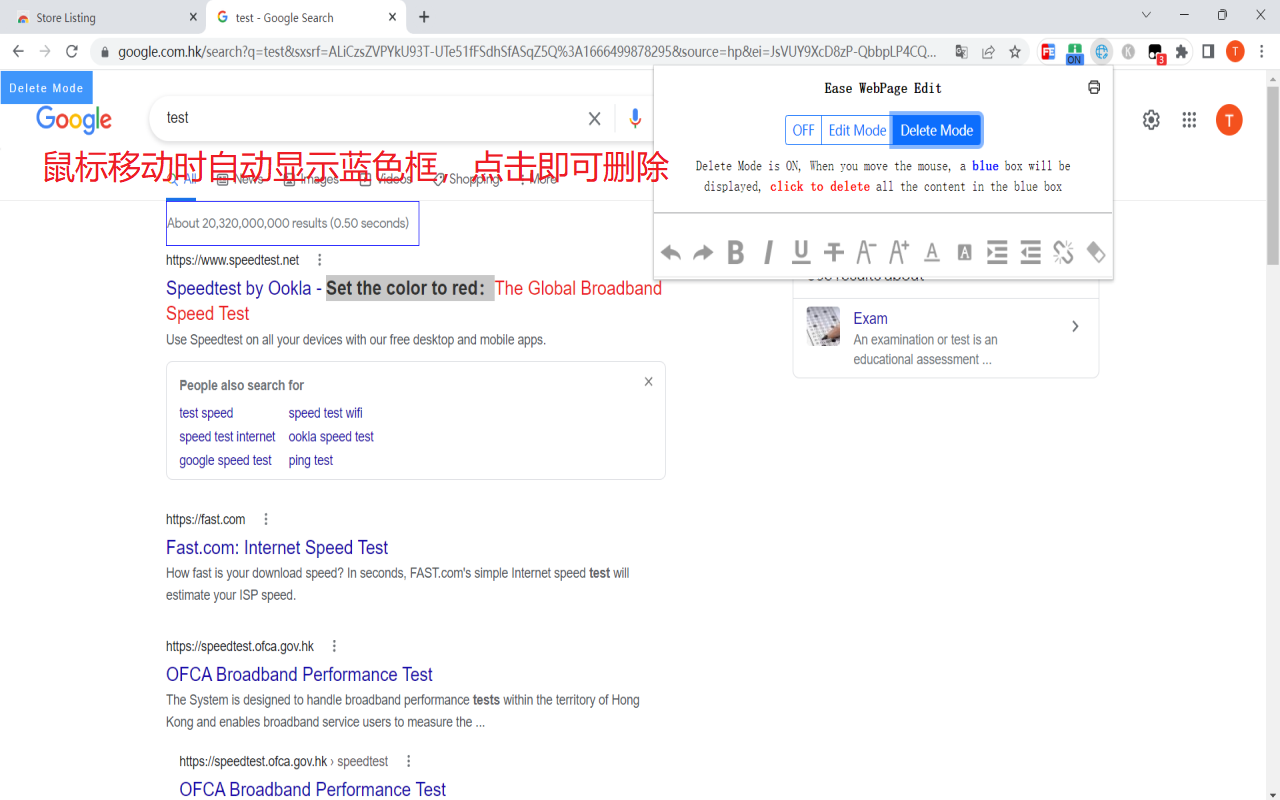Bookmark this page with the star icon
Screen dimensions: 1280x800
[1015, 51]
